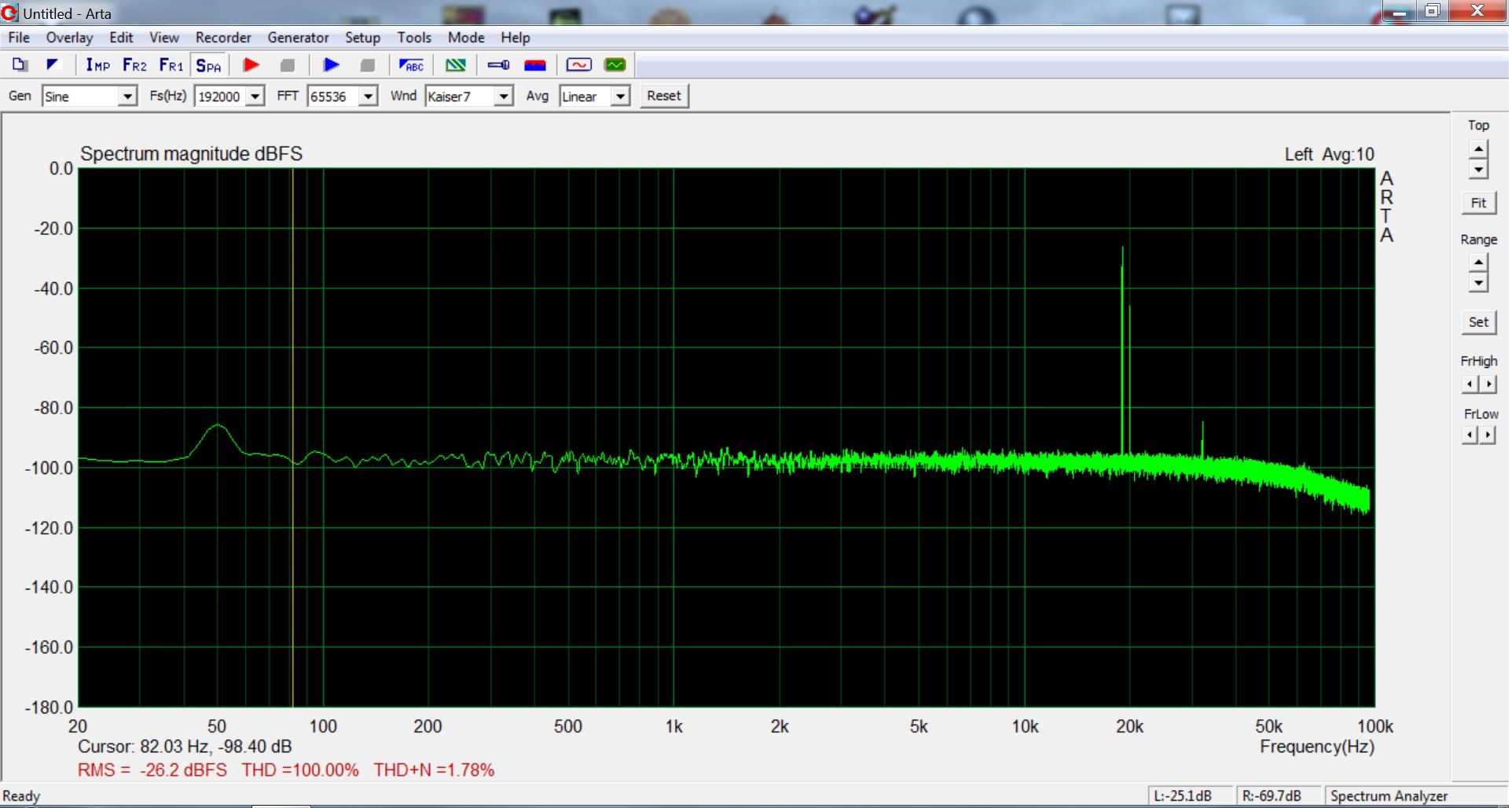The image size is (1512, 808).
Task: Click the red sine wave signal icon
Action: 578,65
